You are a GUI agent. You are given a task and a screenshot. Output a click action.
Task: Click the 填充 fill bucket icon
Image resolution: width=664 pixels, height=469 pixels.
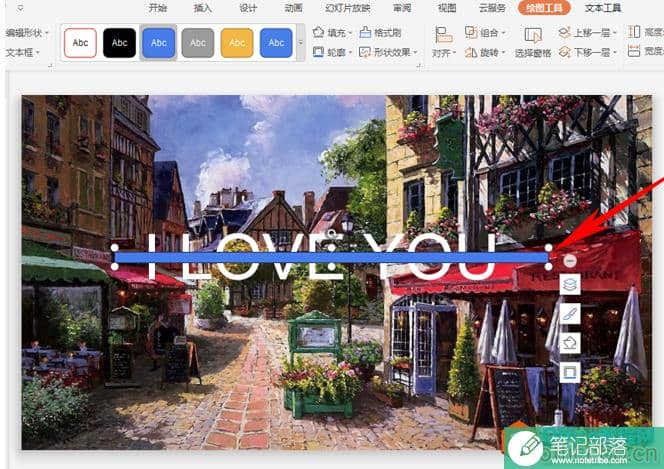pos(318,32)
